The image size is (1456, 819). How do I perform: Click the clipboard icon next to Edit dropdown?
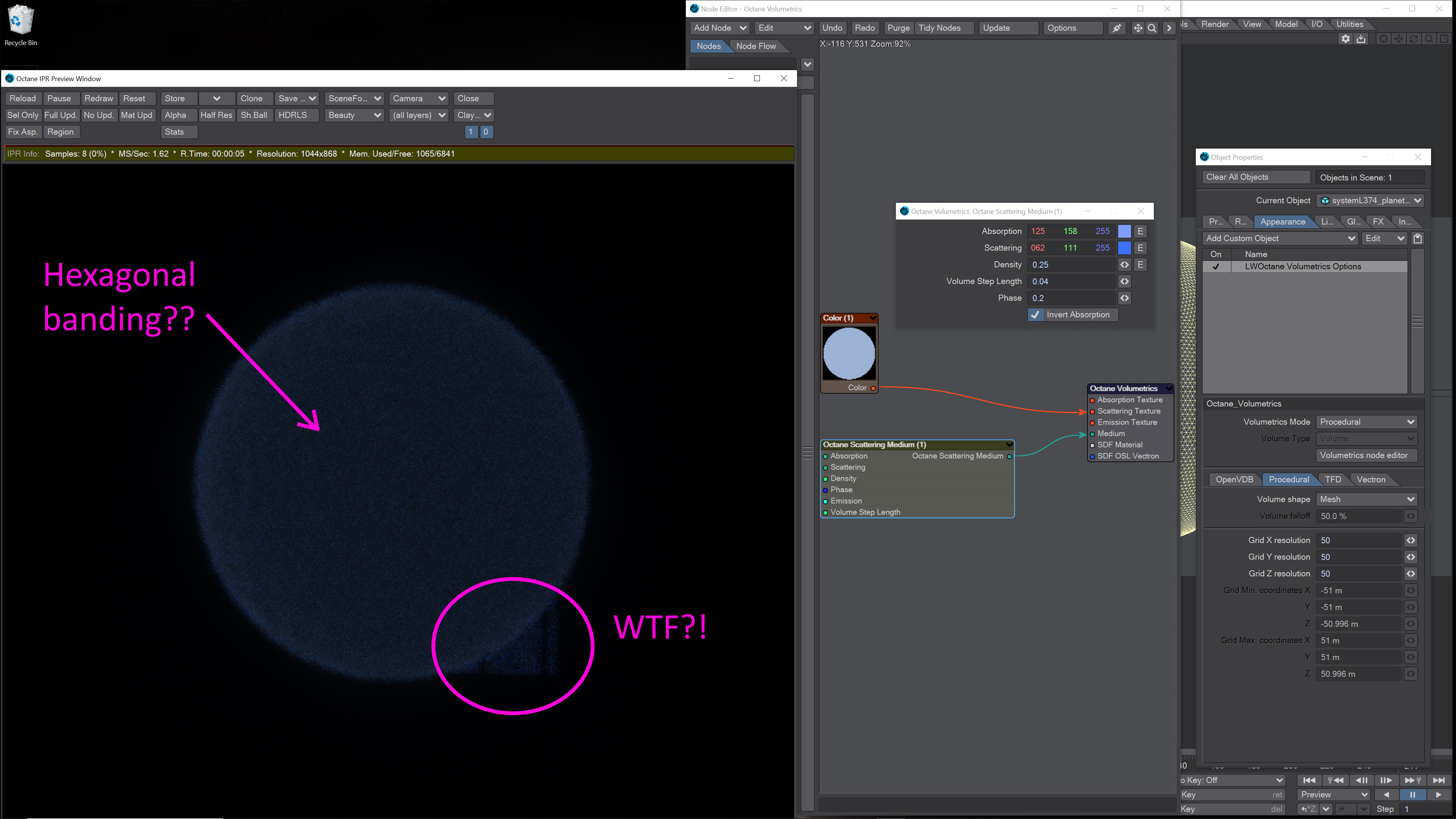tap(1417, 238)
